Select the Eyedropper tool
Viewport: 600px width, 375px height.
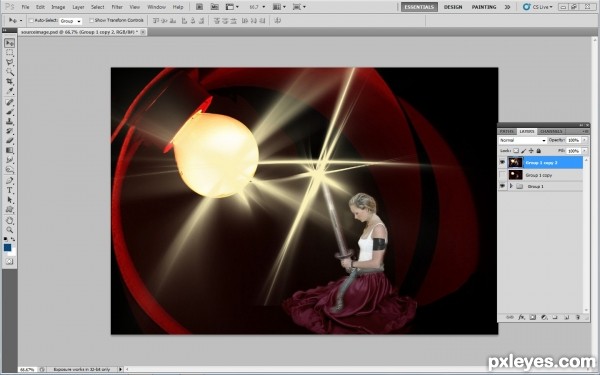[x=9, y=91]
